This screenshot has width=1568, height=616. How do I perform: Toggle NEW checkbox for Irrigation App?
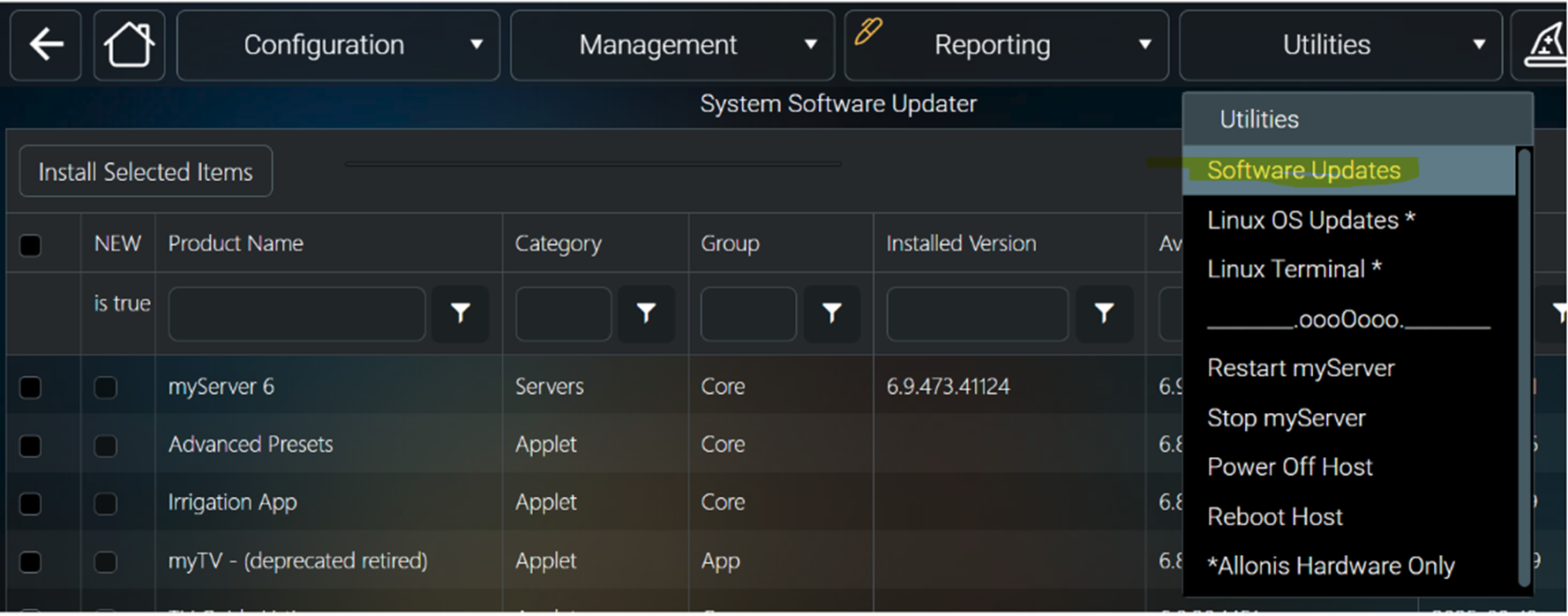(x=106, y=503)
